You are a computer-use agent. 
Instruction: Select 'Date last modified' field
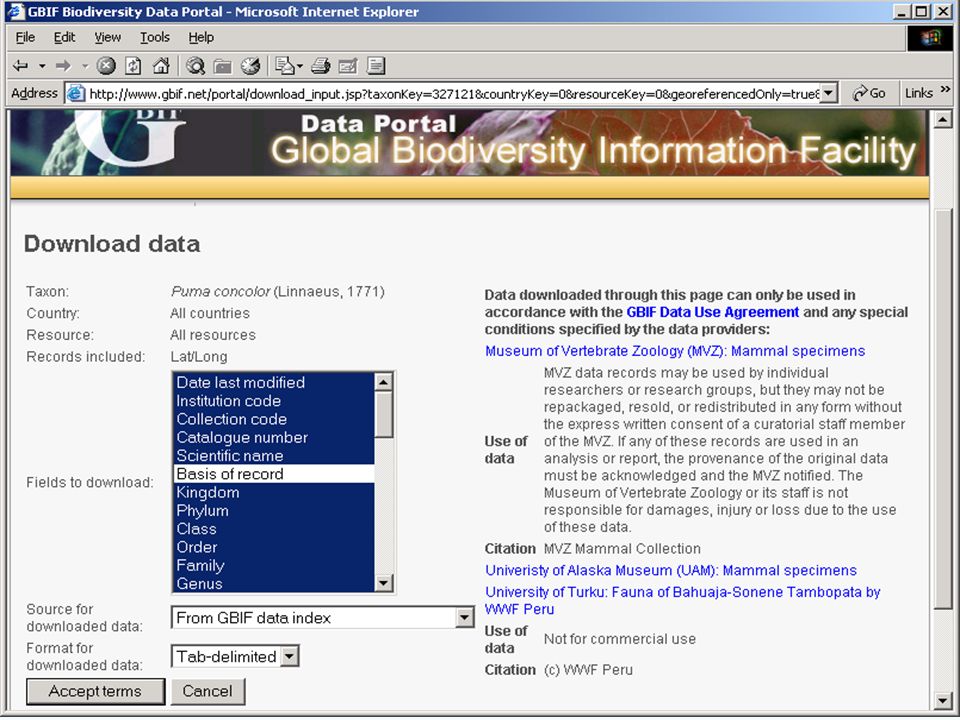[274, 382]
